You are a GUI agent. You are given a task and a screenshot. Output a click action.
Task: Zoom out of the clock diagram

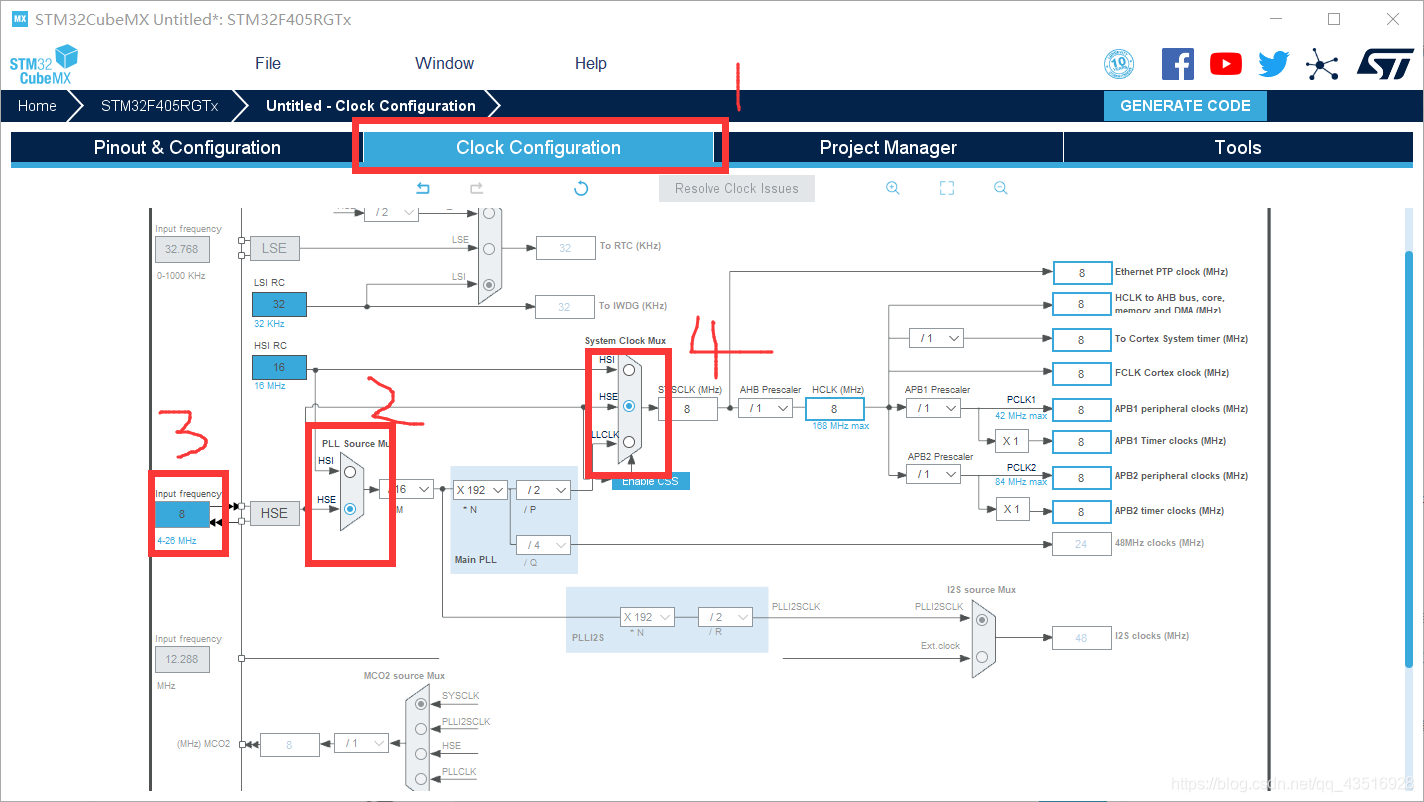pyautogui.click(x=1000, y=188)
